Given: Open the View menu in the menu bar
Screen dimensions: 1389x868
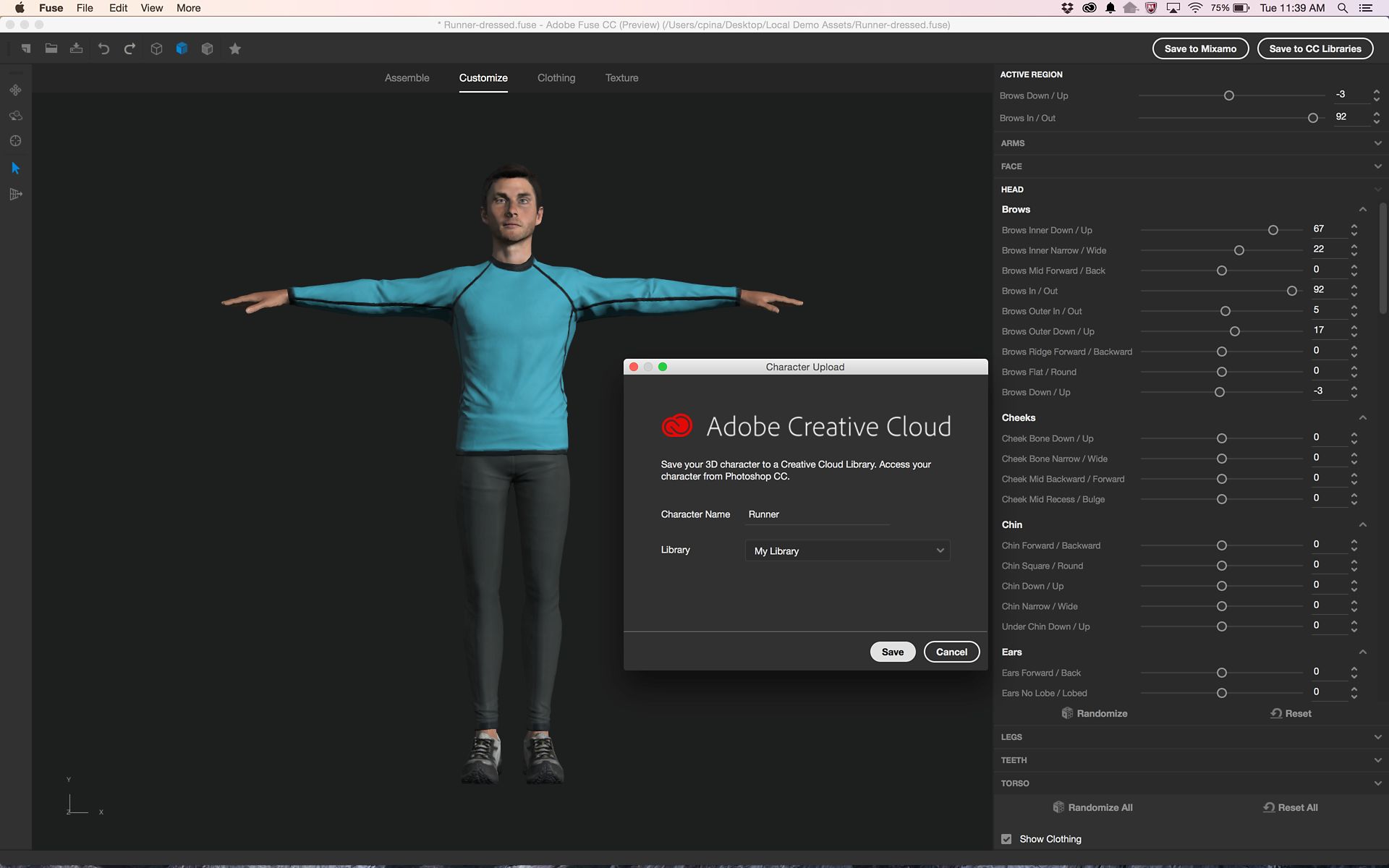Looking at the screenshot, I should coord(150,8).
